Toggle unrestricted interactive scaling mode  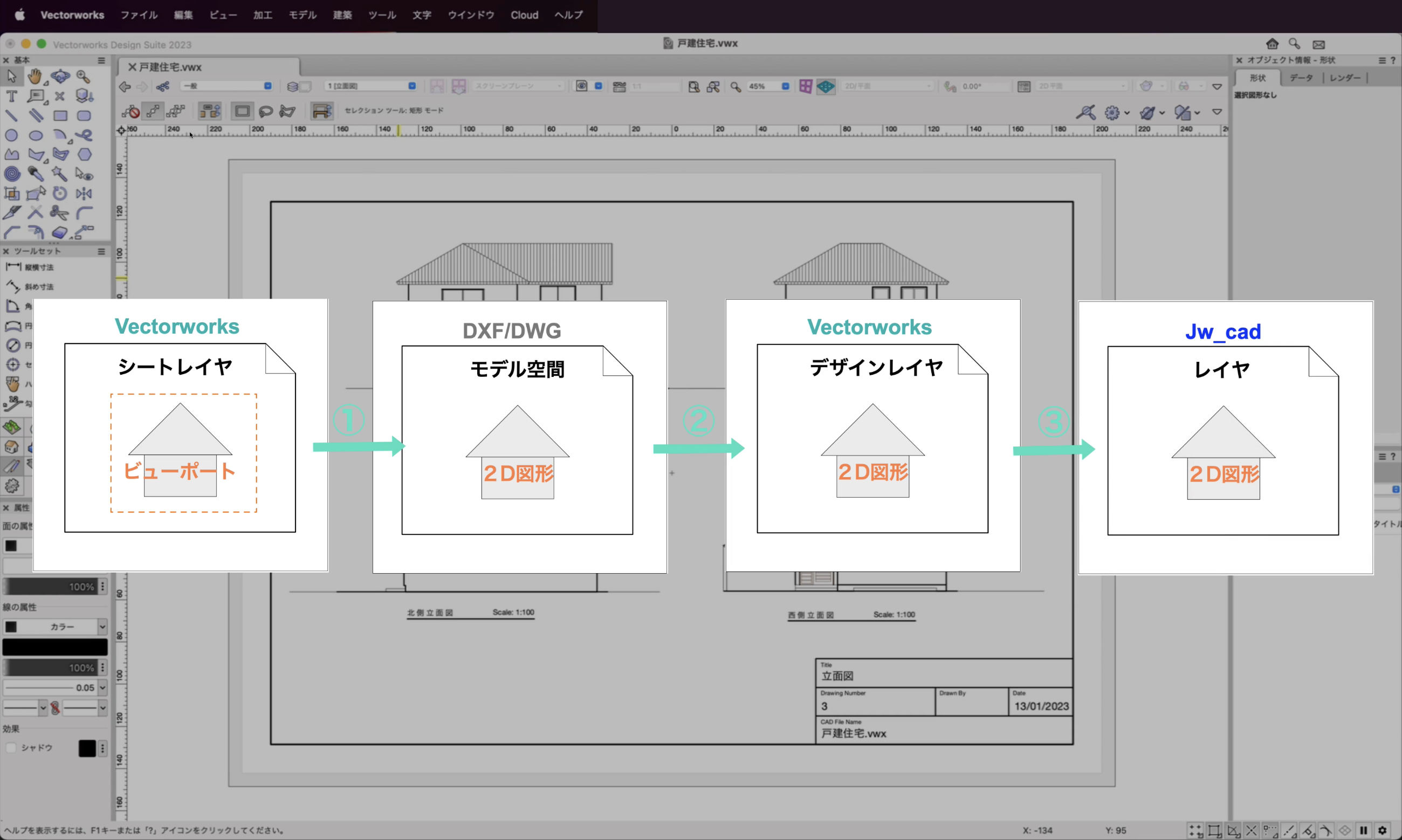point(176,111)
